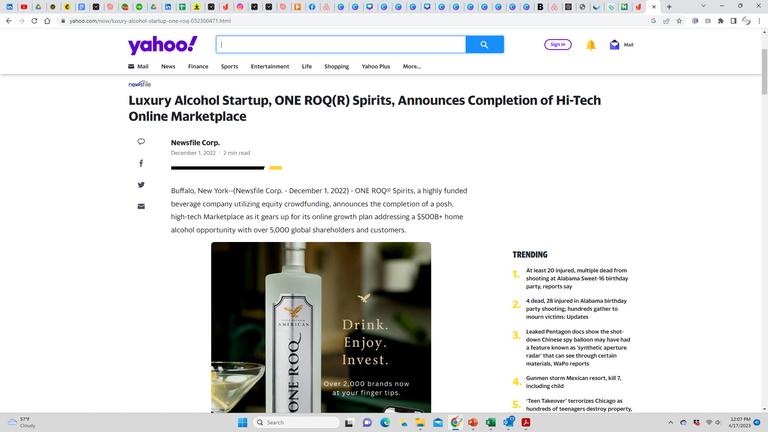The image size is (768, 432).
Task: Open browser extensions puzzle icon
Action: point(720,21)
